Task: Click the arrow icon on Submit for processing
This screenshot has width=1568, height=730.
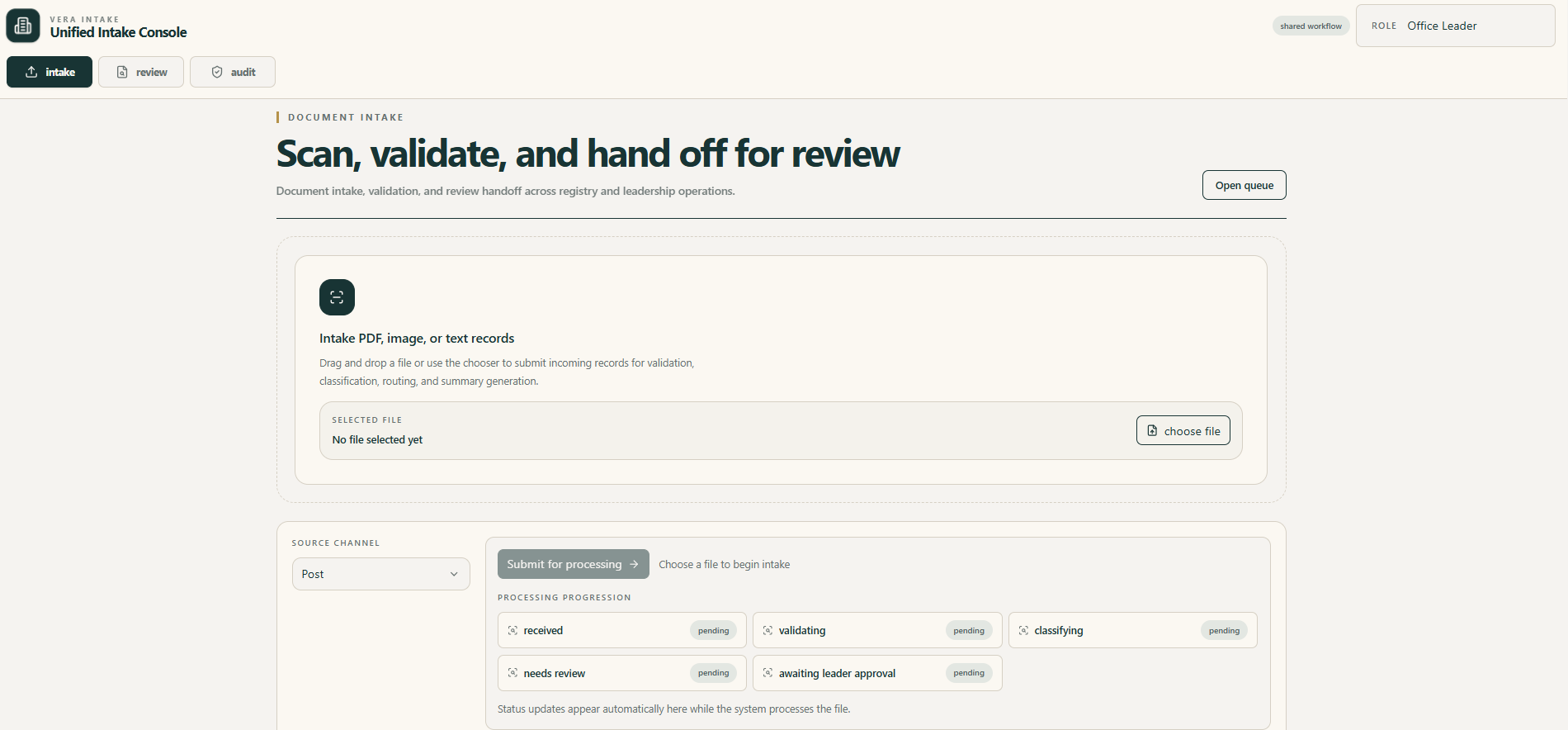Action: (x=634, y=564)
